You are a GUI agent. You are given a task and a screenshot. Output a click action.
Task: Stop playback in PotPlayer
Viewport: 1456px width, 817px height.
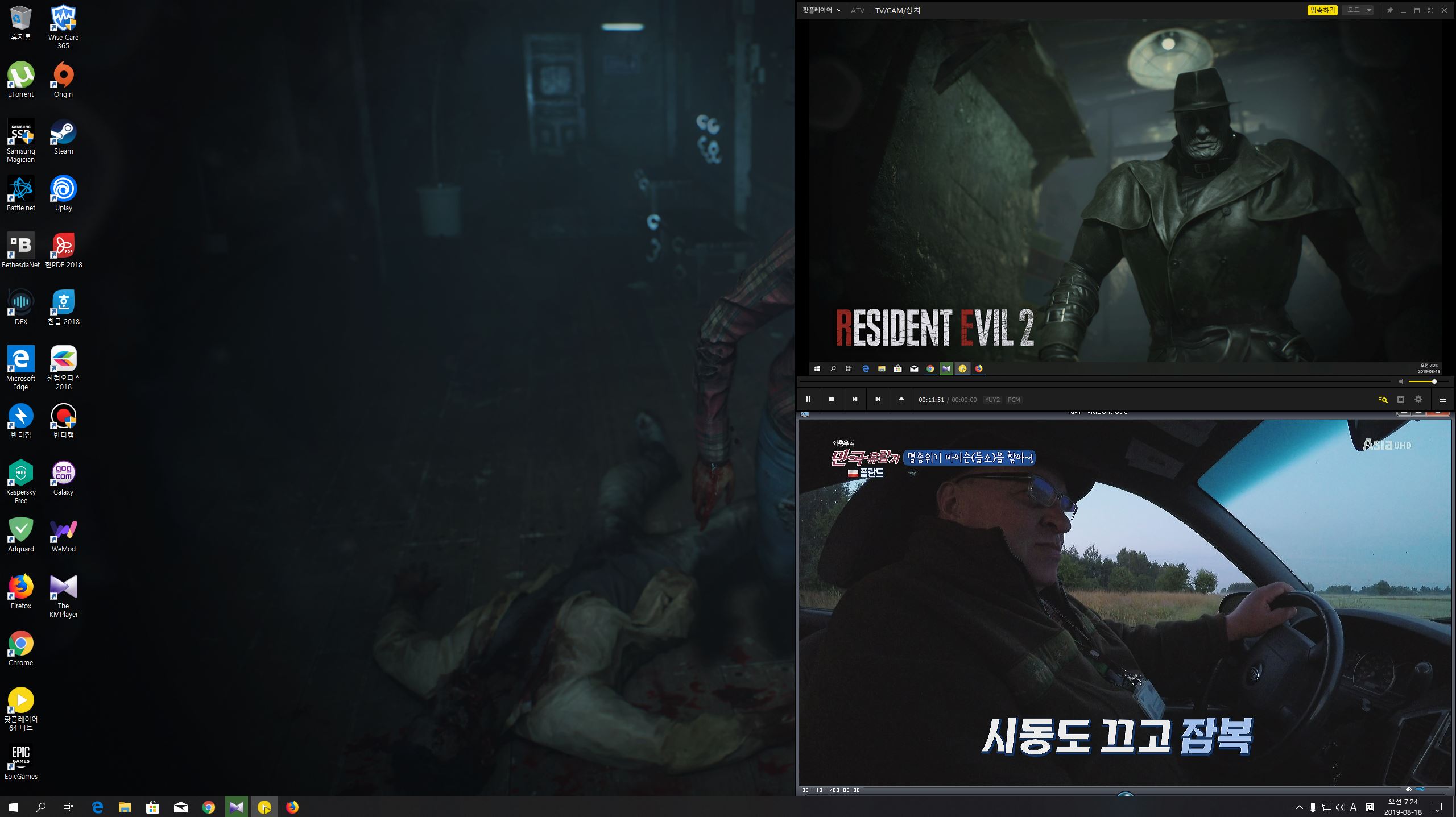point(831,399)
